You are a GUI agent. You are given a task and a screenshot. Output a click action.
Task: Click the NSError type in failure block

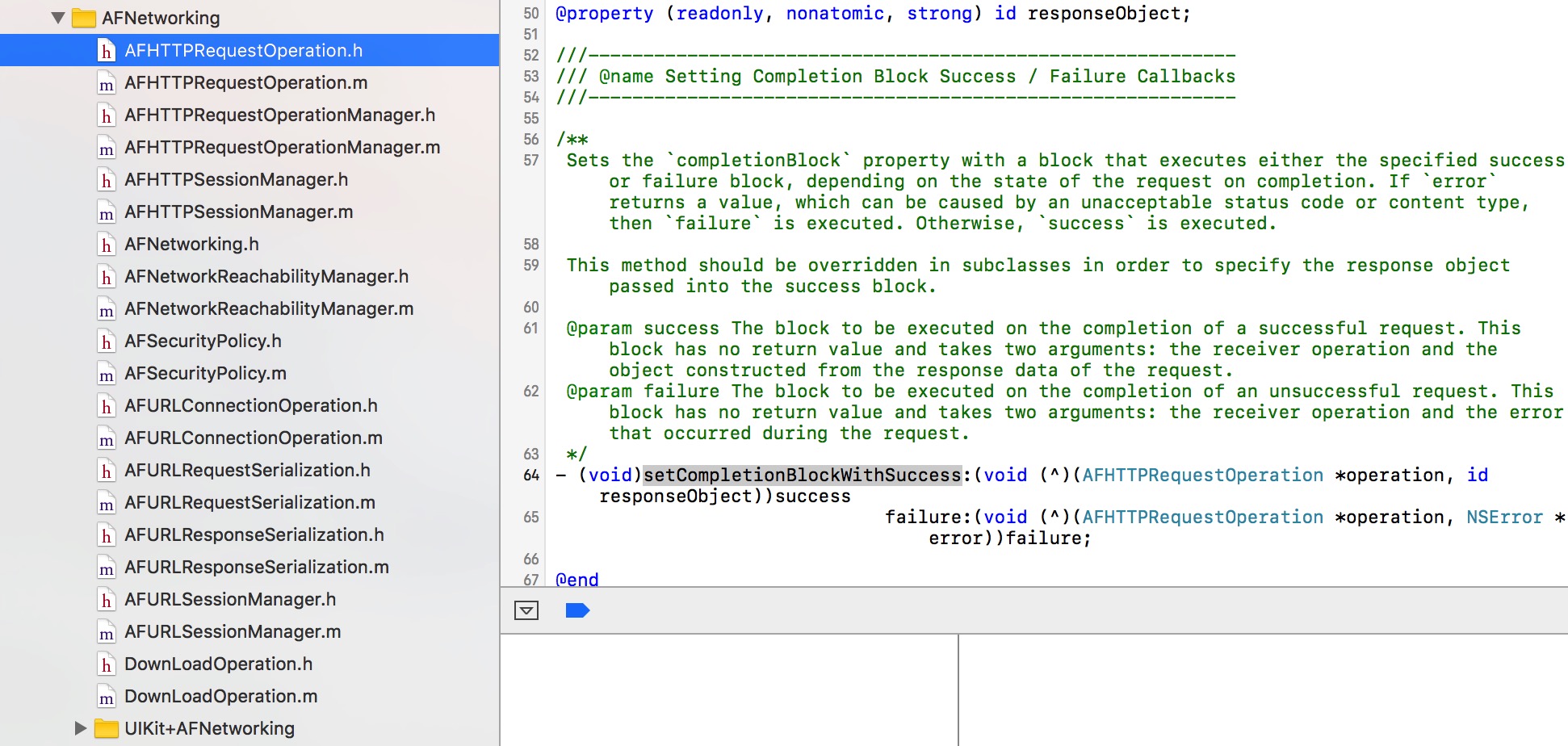1504,518
